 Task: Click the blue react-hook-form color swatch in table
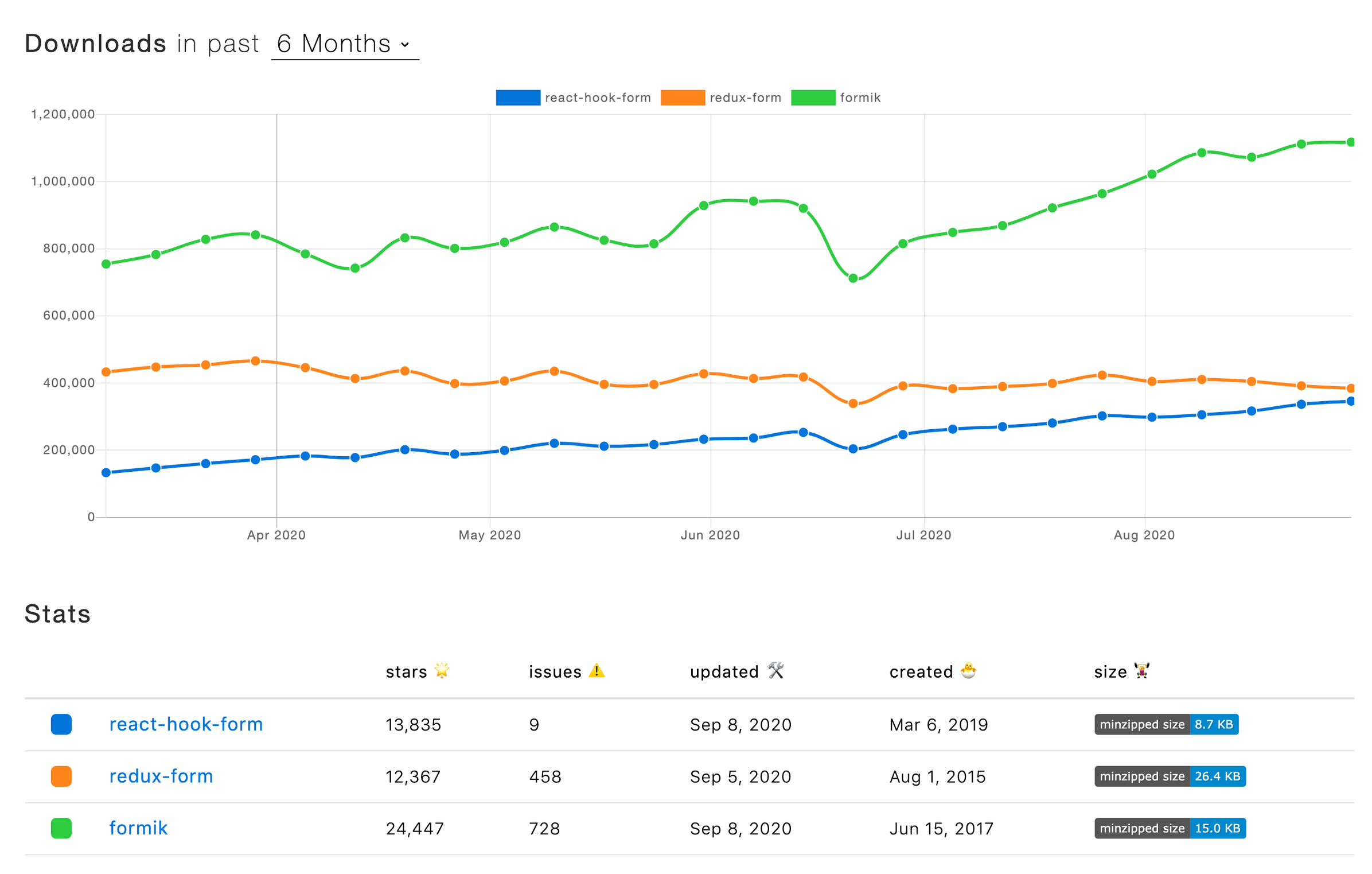point(61,724)
